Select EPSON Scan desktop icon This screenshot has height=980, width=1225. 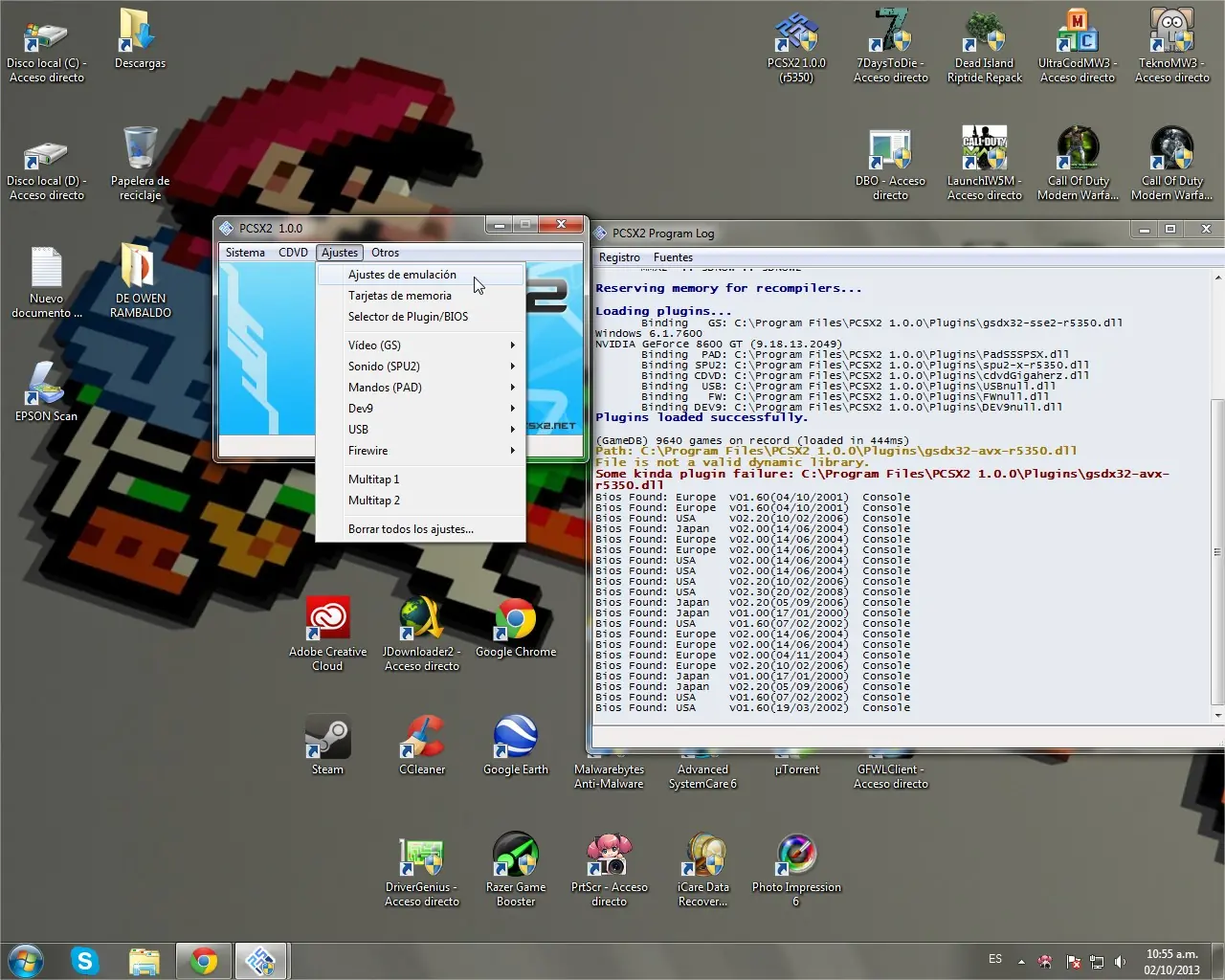pyautogui.click(x=46, y=392)
